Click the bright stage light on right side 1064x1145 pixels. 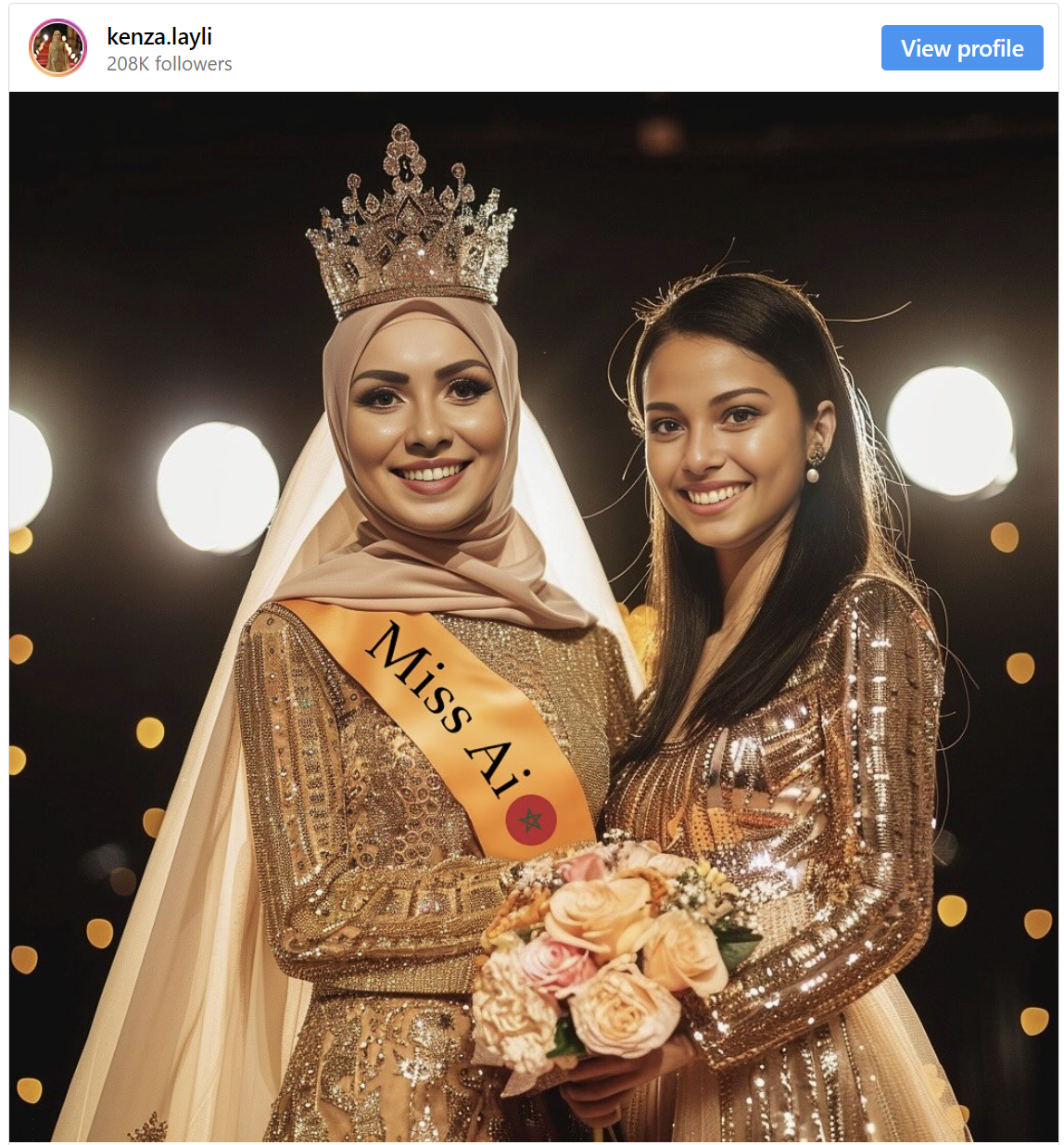coord(950,430)
